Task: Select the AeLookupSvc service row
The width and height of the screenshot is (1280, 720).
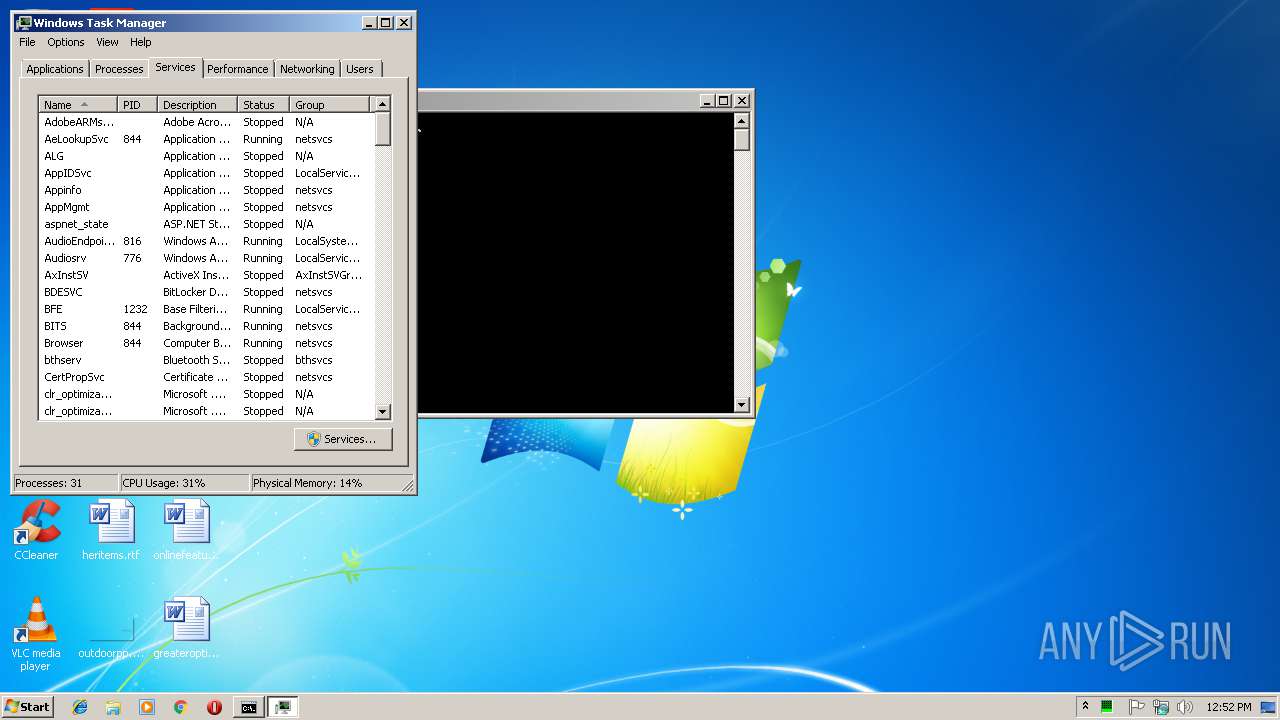Action: pos(205,139)
